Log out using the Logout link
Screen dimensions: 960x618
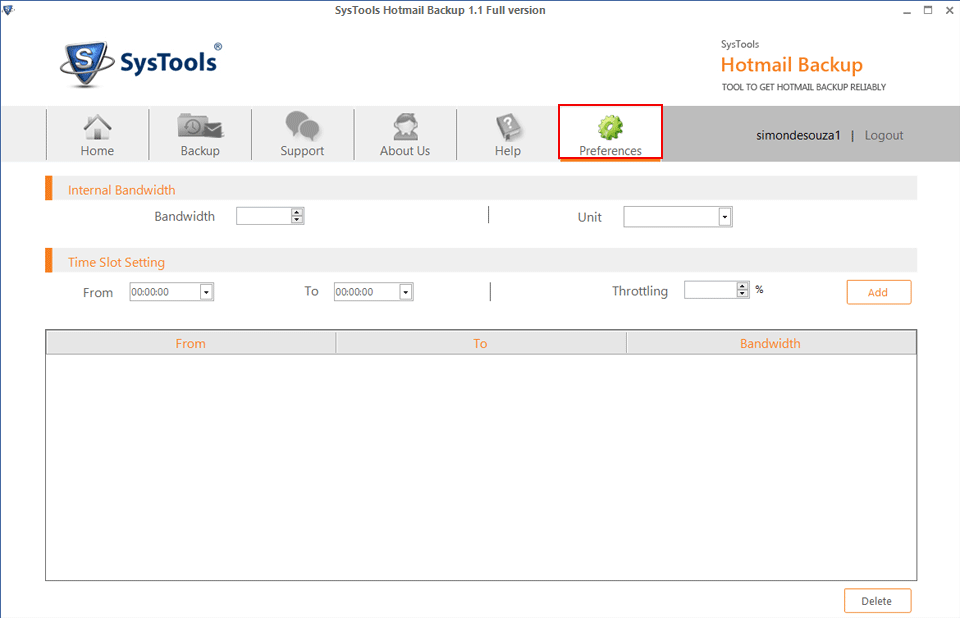(884, 135)
